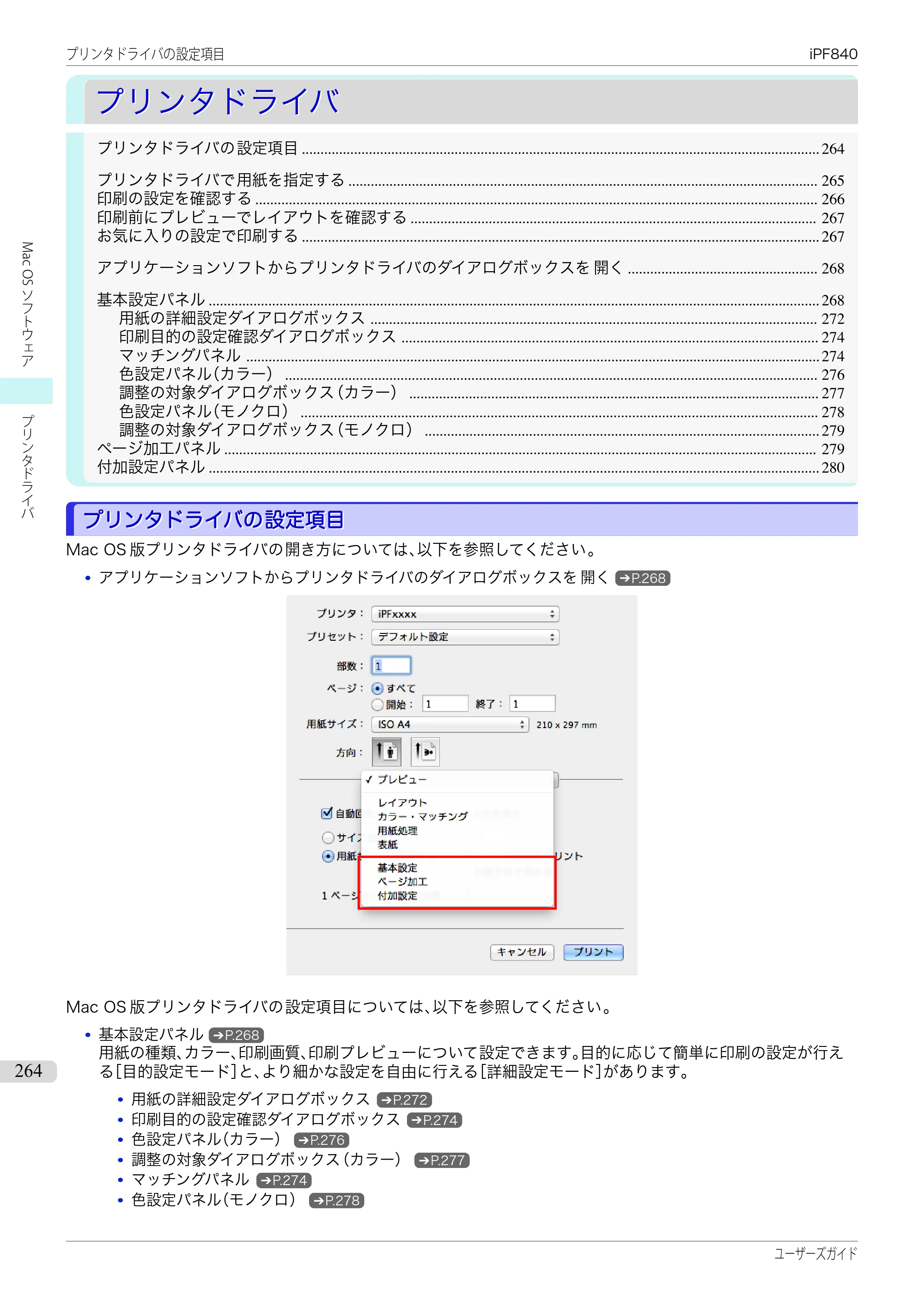This screenshot has height=1307, width=924.
Task: Click the 開始 page number field
Action: coord(445,704)
